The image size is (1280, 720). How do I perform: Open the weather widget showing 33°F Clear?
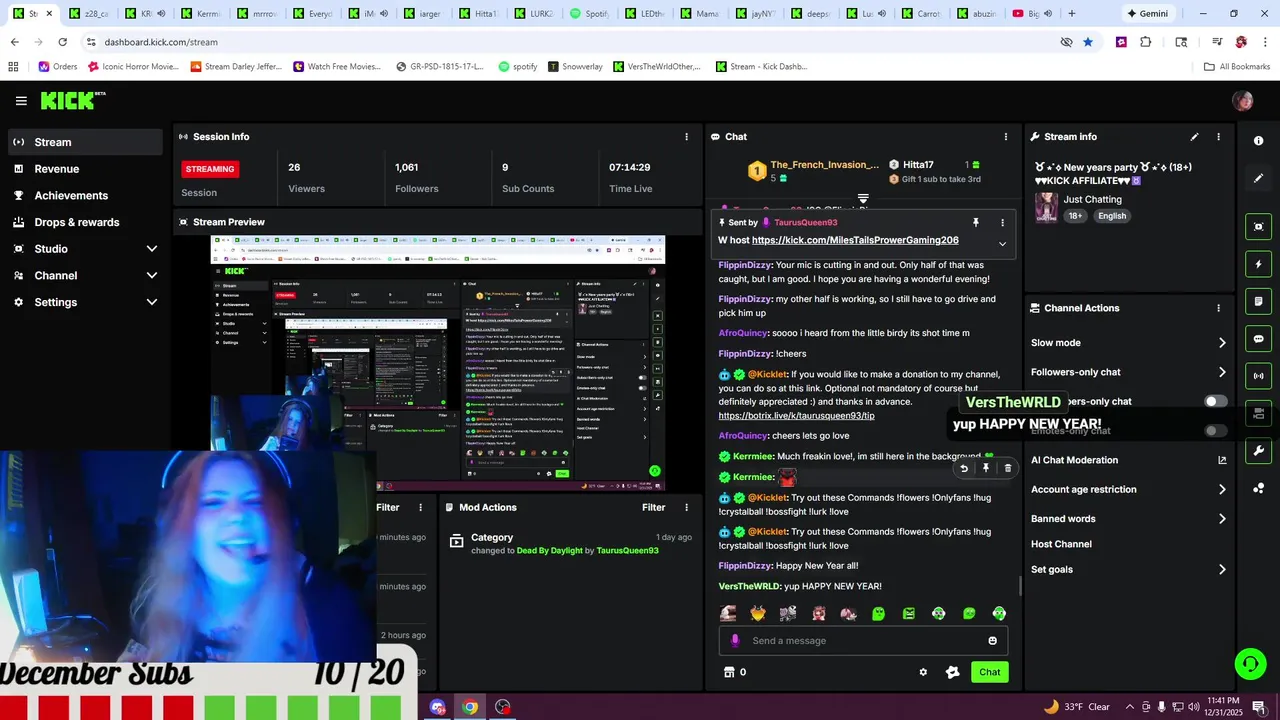(x=1076, y=707)
